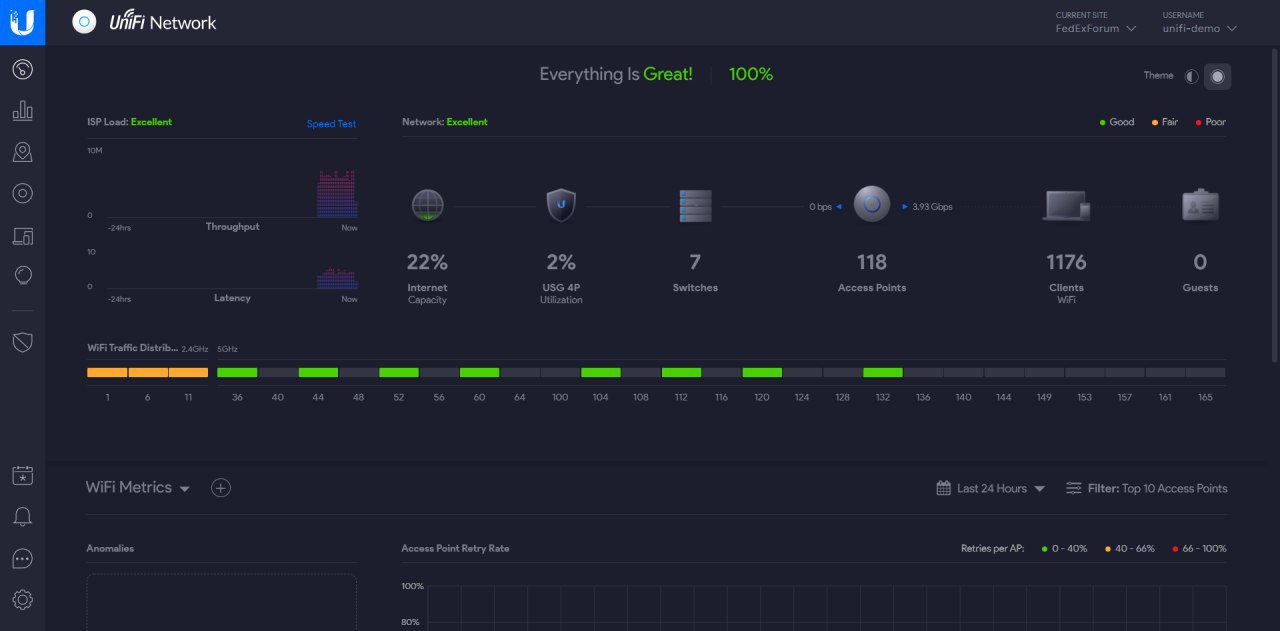Screen dimensions: 1280x631
Task: Click the 22% Internet Capacity value
Action: click(427, 262)
